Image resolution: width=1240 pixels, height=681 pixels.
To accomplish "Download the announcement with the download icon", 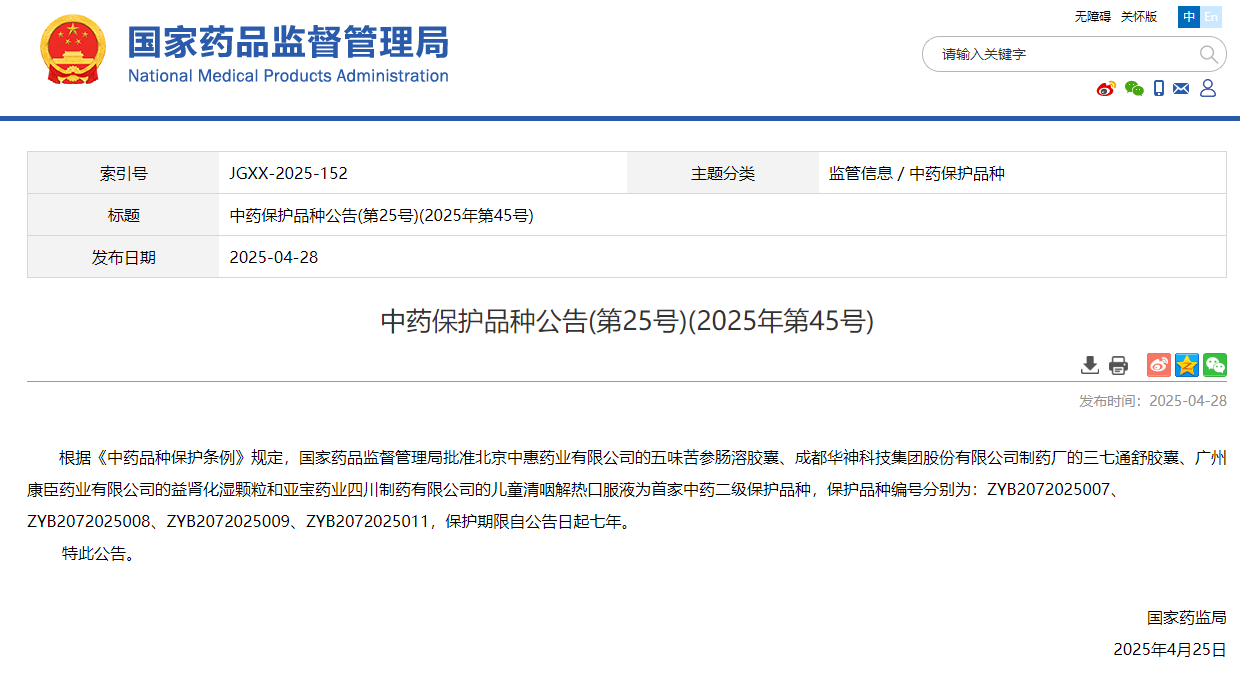I will 1090,365.
